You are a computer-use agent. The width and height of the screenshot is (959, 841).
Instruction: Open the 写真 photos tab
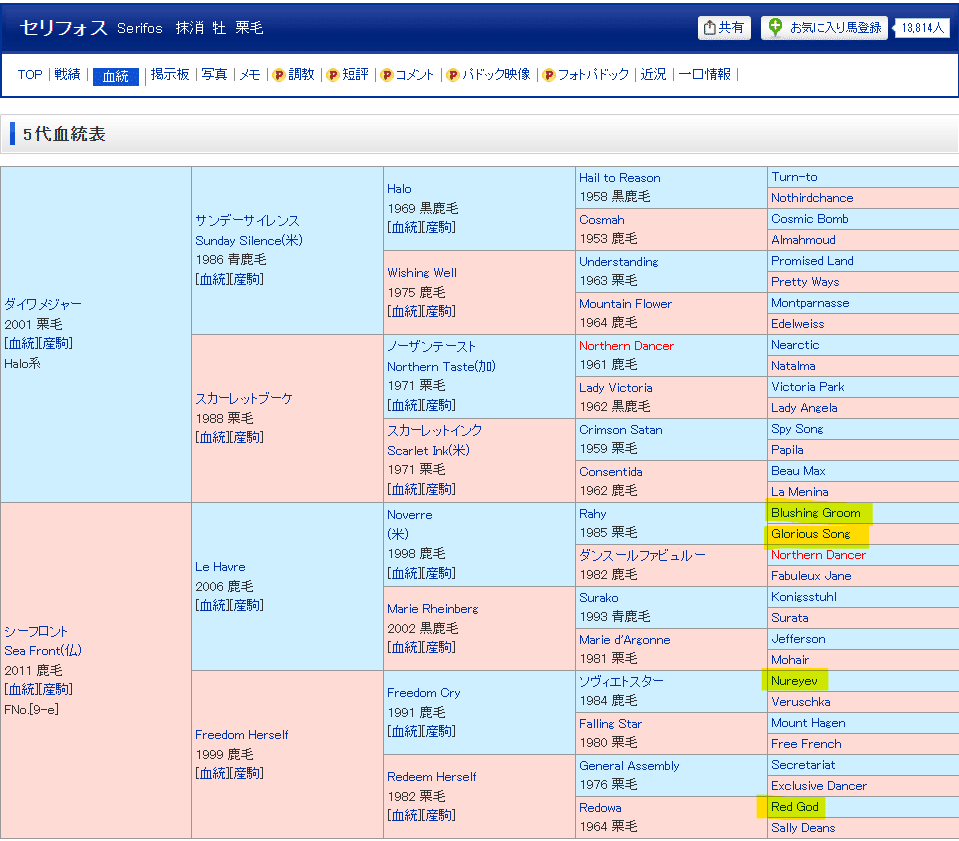coord(214,75)
